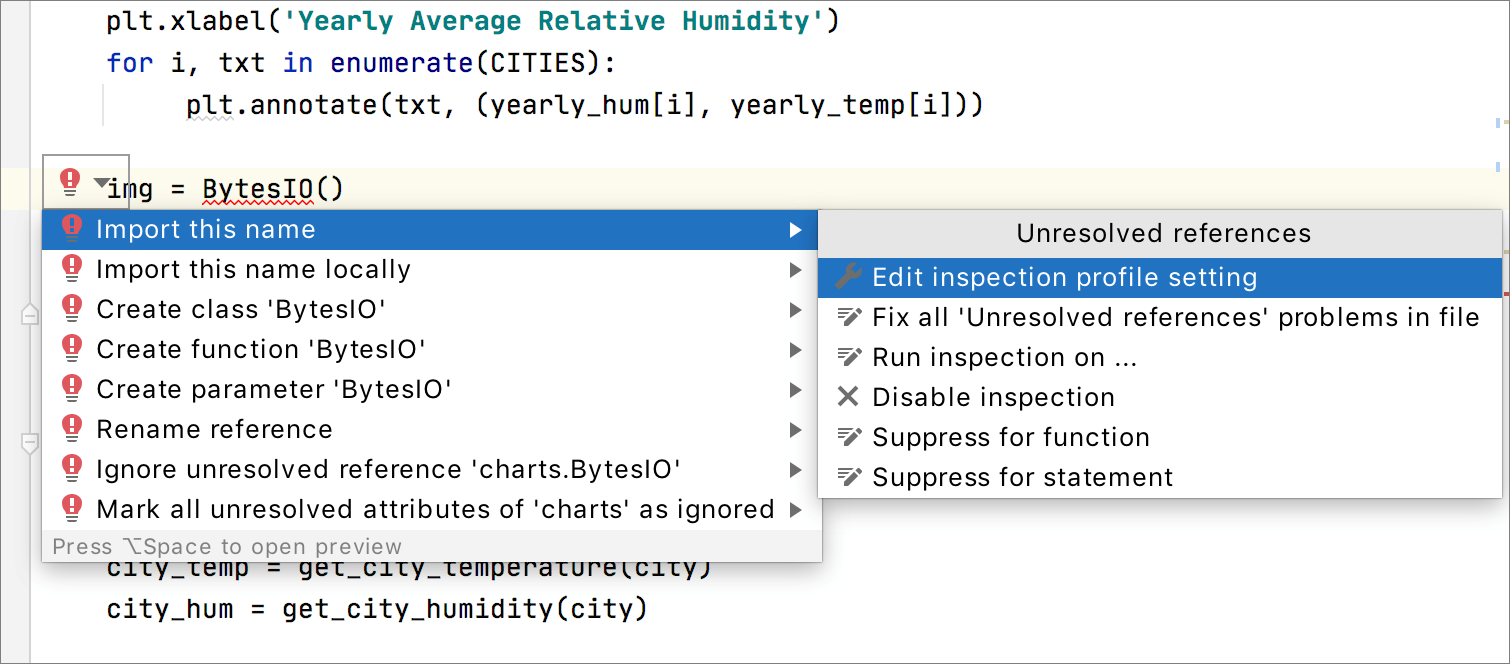Click 'Fix all Unresolved references' pencil icon

[848, 318]
